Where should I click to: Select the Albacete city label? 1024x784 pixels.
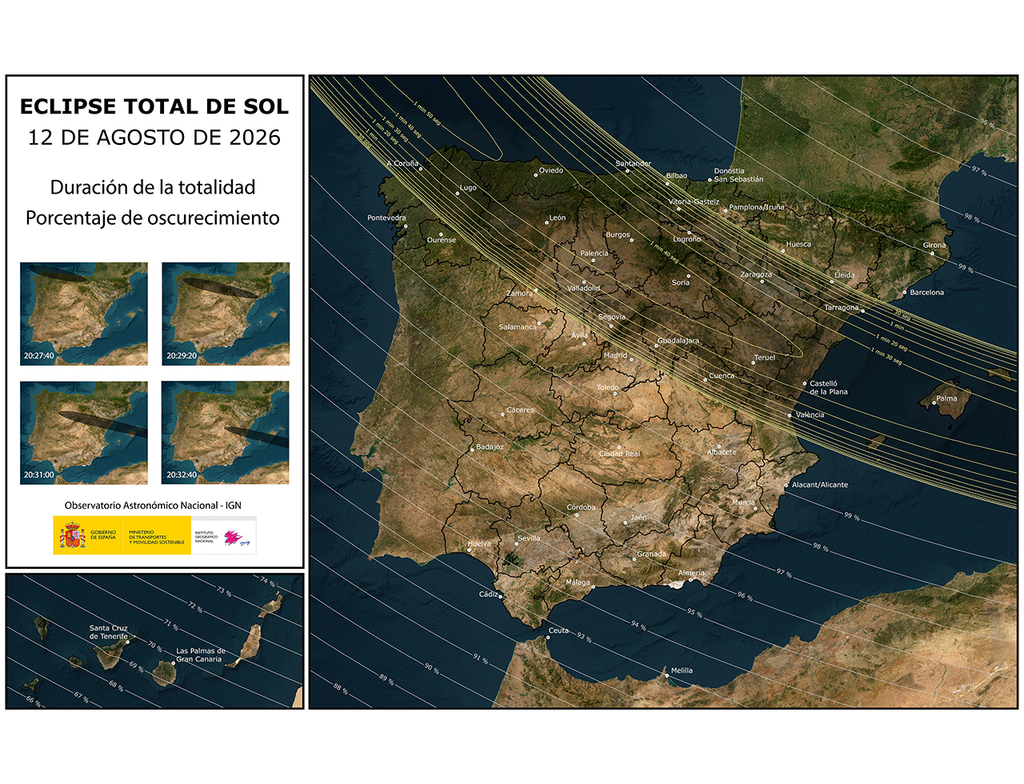tap(722, 452)
